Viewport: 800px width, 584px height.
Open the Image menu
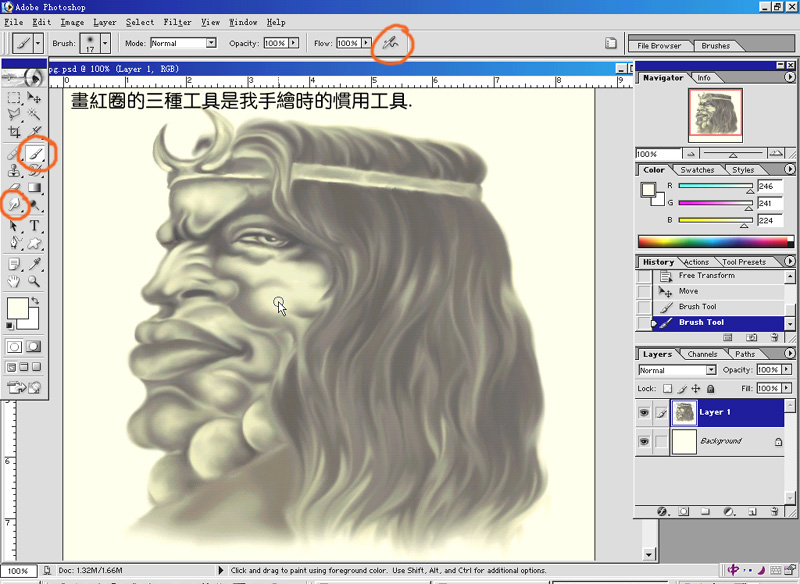tap(72, 22)
